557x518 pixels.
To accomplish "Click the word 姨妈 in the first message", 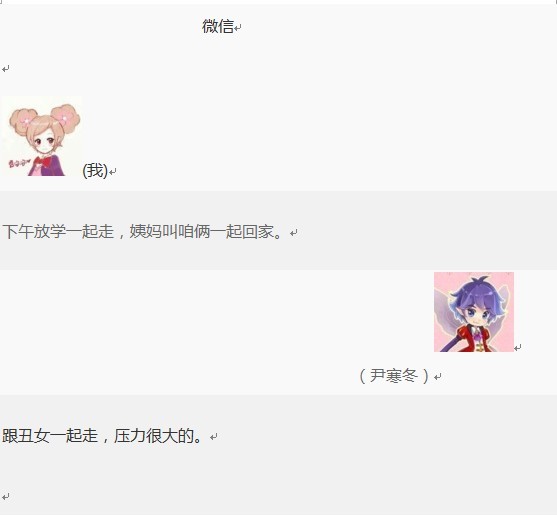I will click(x=146, y=232).
